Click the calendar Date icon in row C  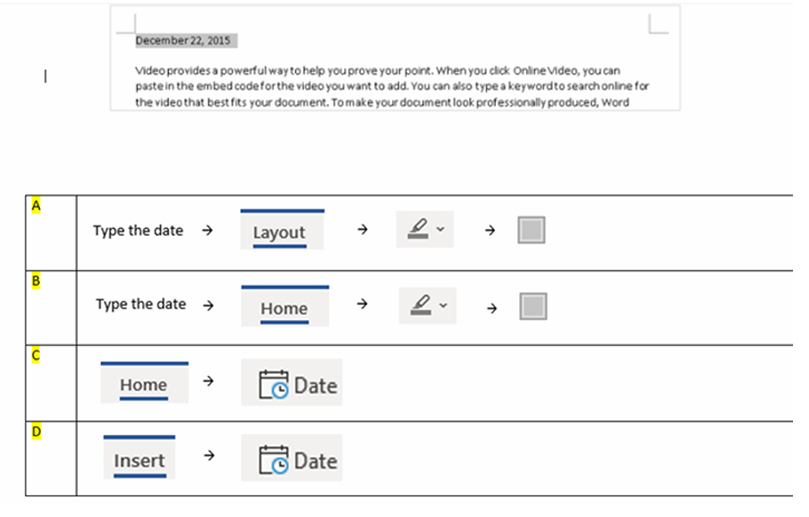coord(273,386)
